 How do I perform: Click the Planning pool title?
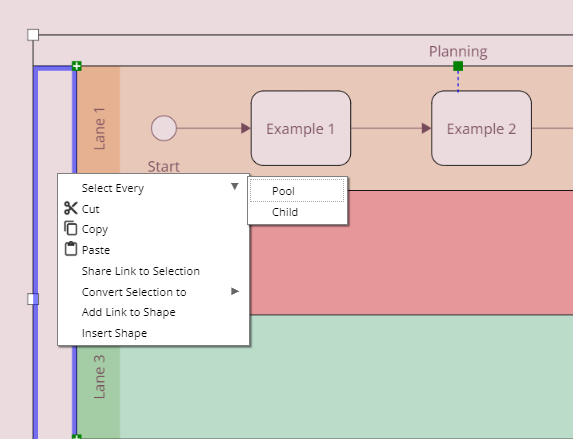(x=458, y=52)
